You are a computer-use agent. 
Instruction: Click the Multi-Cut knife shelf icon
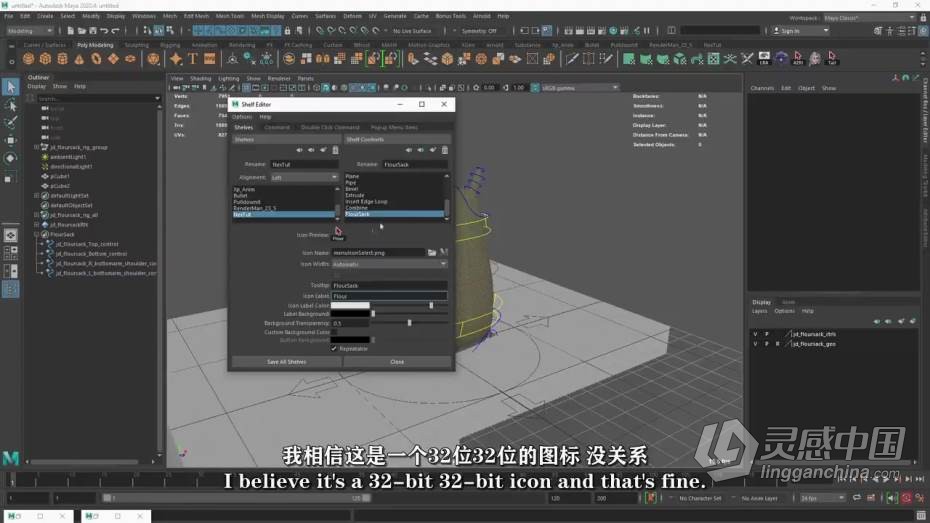[572, 59]
